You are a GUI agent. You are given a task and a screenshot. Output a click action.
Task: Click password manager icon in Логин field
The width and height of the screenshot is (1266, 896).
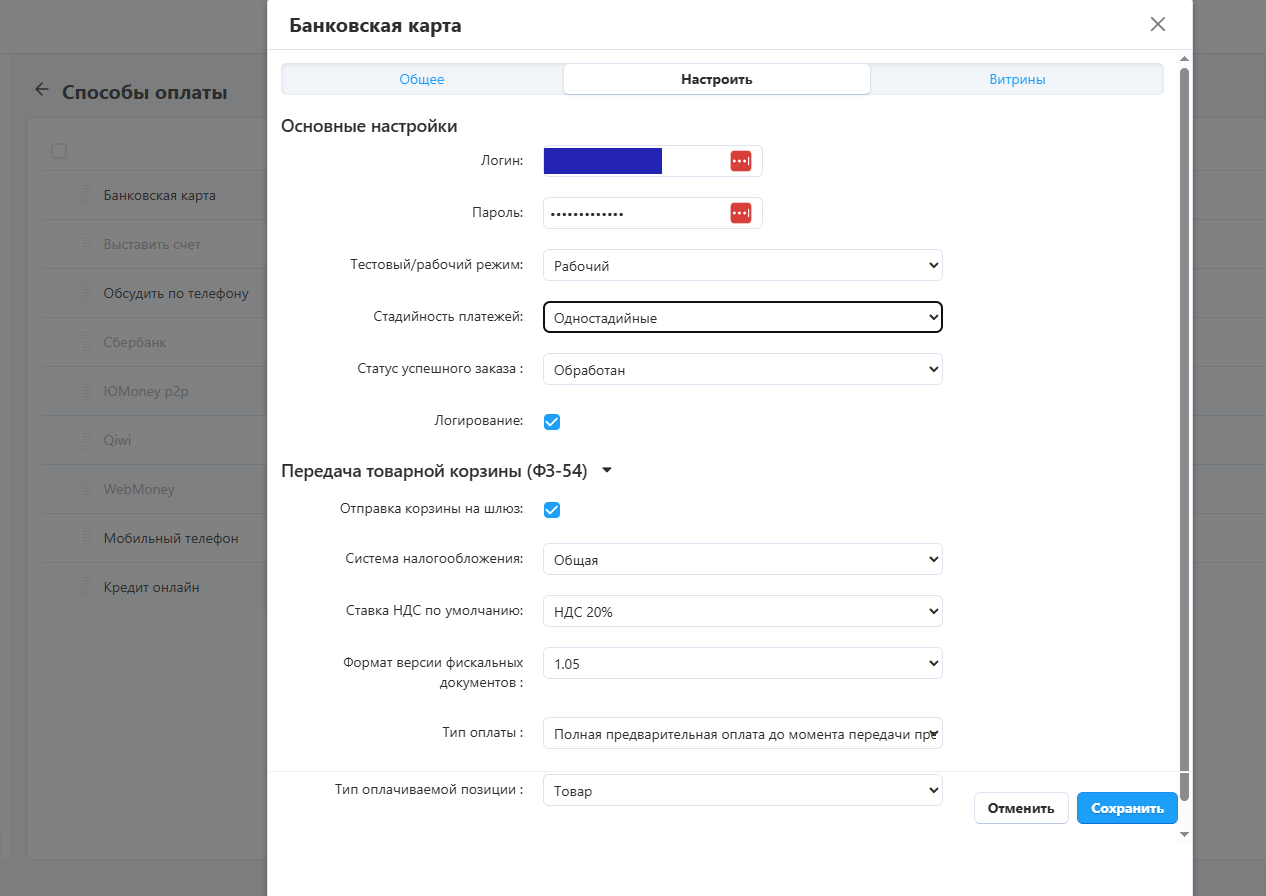coord(740,161)
